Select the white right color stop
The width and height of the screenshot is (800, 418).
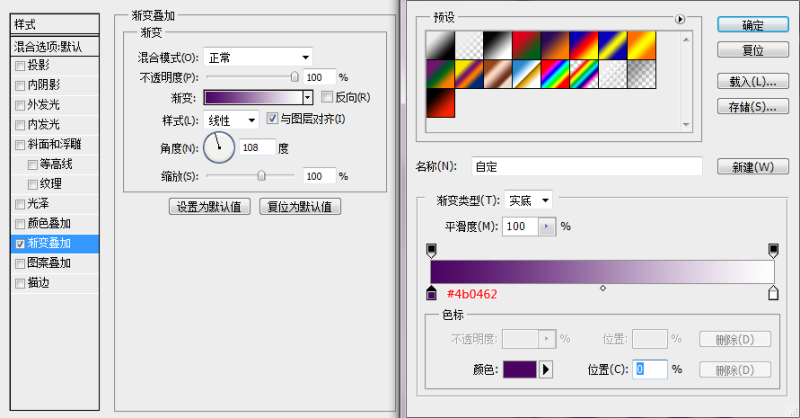(773, 293)
